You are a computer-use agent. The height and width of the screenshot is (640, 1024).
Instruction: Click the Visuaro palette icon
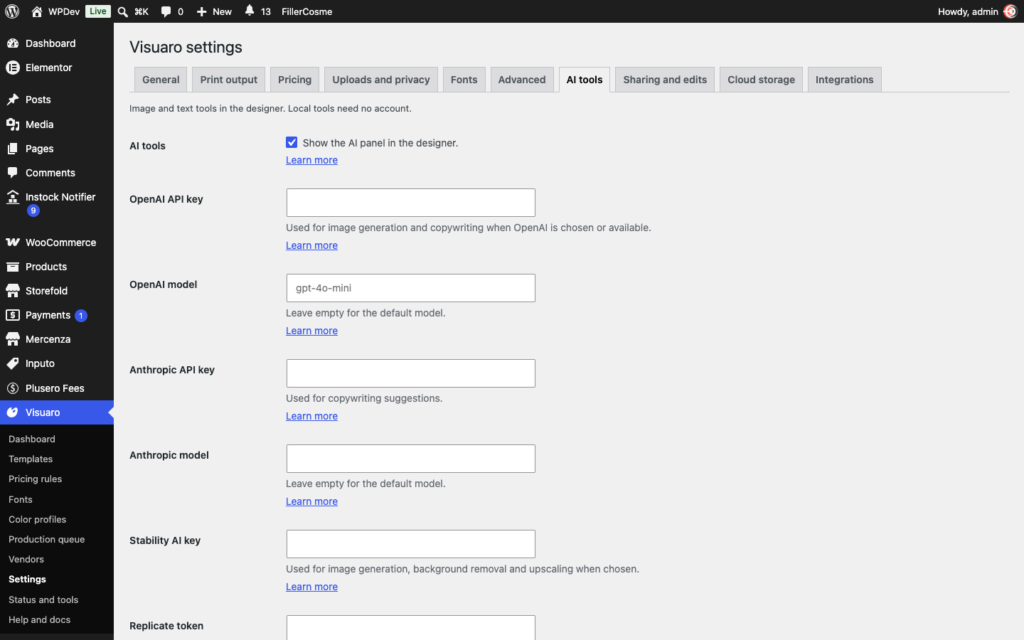coord(12,412)
